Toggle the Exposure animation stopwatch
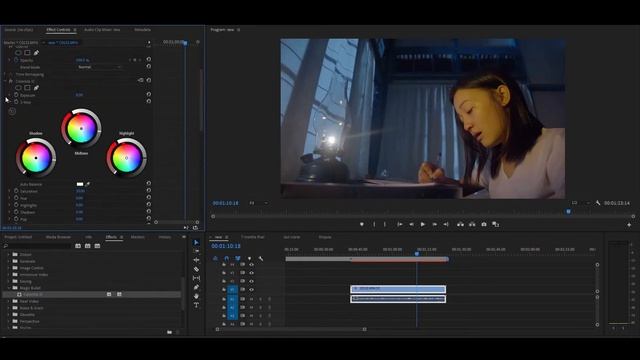The height and width of the screenshot is (360, 640). [16, 95]
